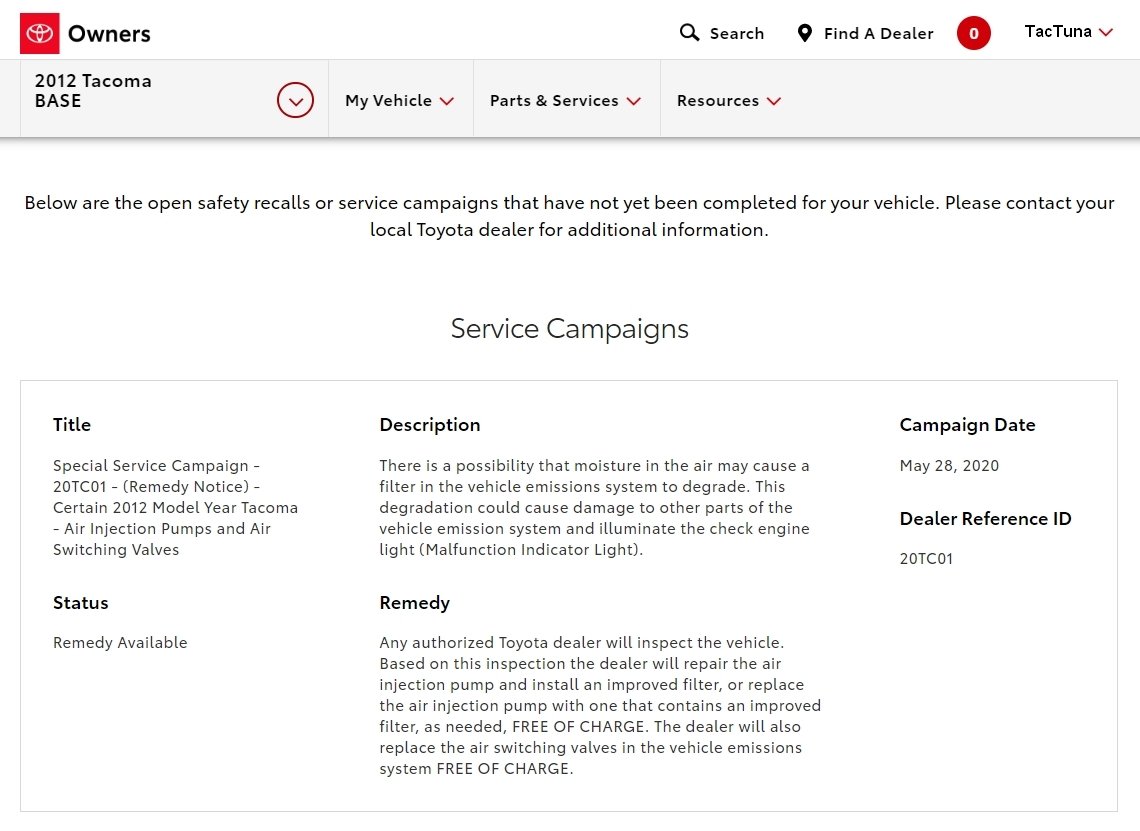Expand the vehicle selector circle chevron
Screen dimensions: 1140x831
[x=295, y=100]
